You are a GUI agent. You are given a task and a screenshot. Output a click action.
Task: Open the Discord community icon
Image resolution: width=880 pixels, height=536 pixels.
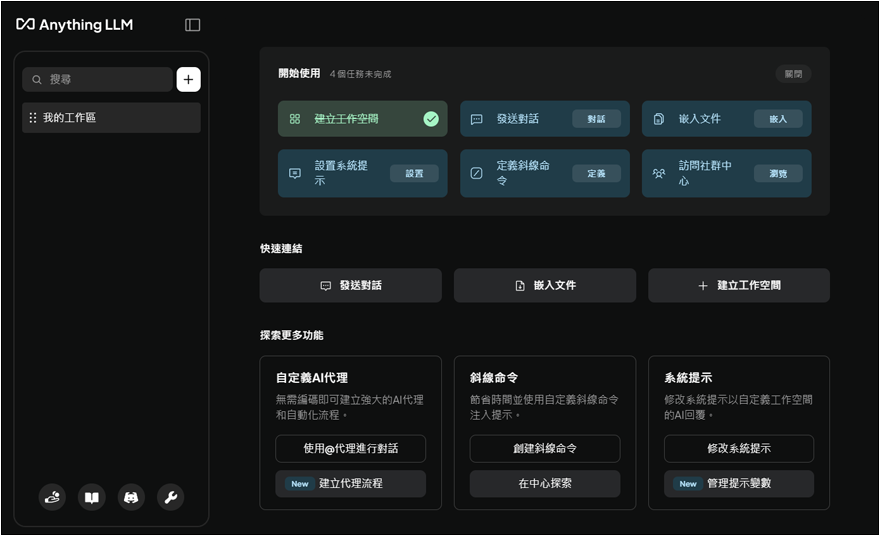pyautogui.click(x=131, y=497)
